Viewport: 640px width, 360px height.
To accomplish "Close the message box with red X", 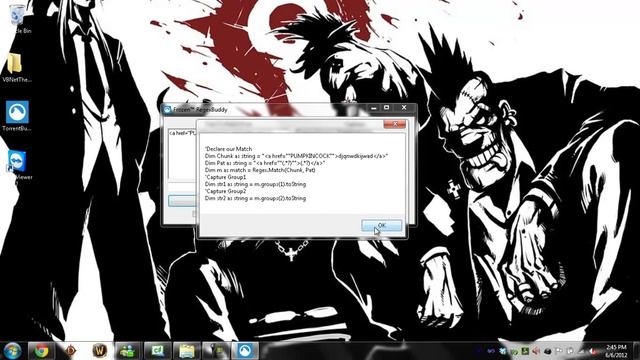I will 395,124.
